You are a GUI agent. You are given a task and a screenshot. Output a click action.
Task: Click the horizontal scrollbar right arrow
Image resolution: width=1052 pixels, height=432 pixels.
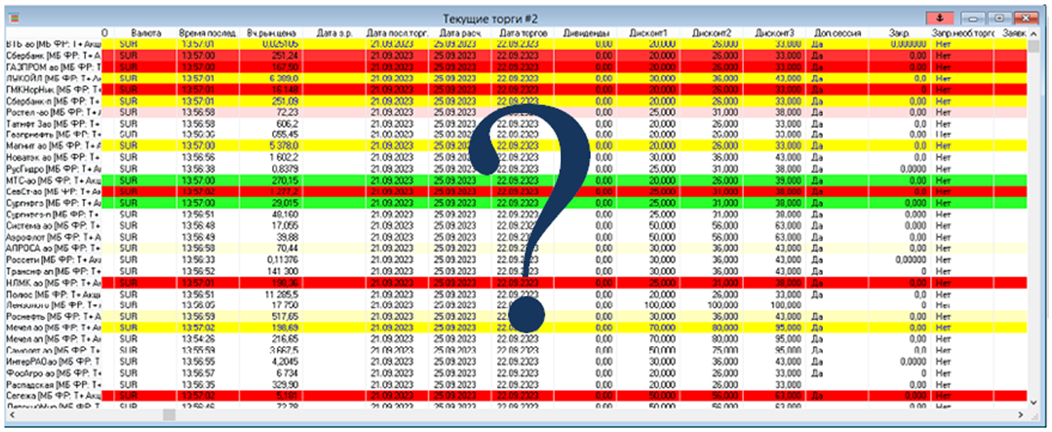tap(1022, 415)
